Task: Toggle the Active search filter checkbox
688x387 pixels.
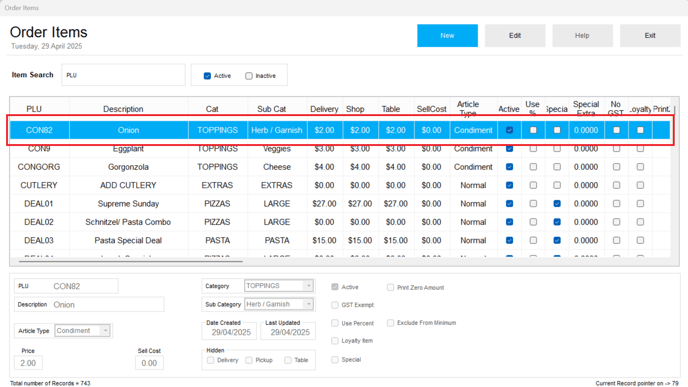Action: tap(207, 76)
